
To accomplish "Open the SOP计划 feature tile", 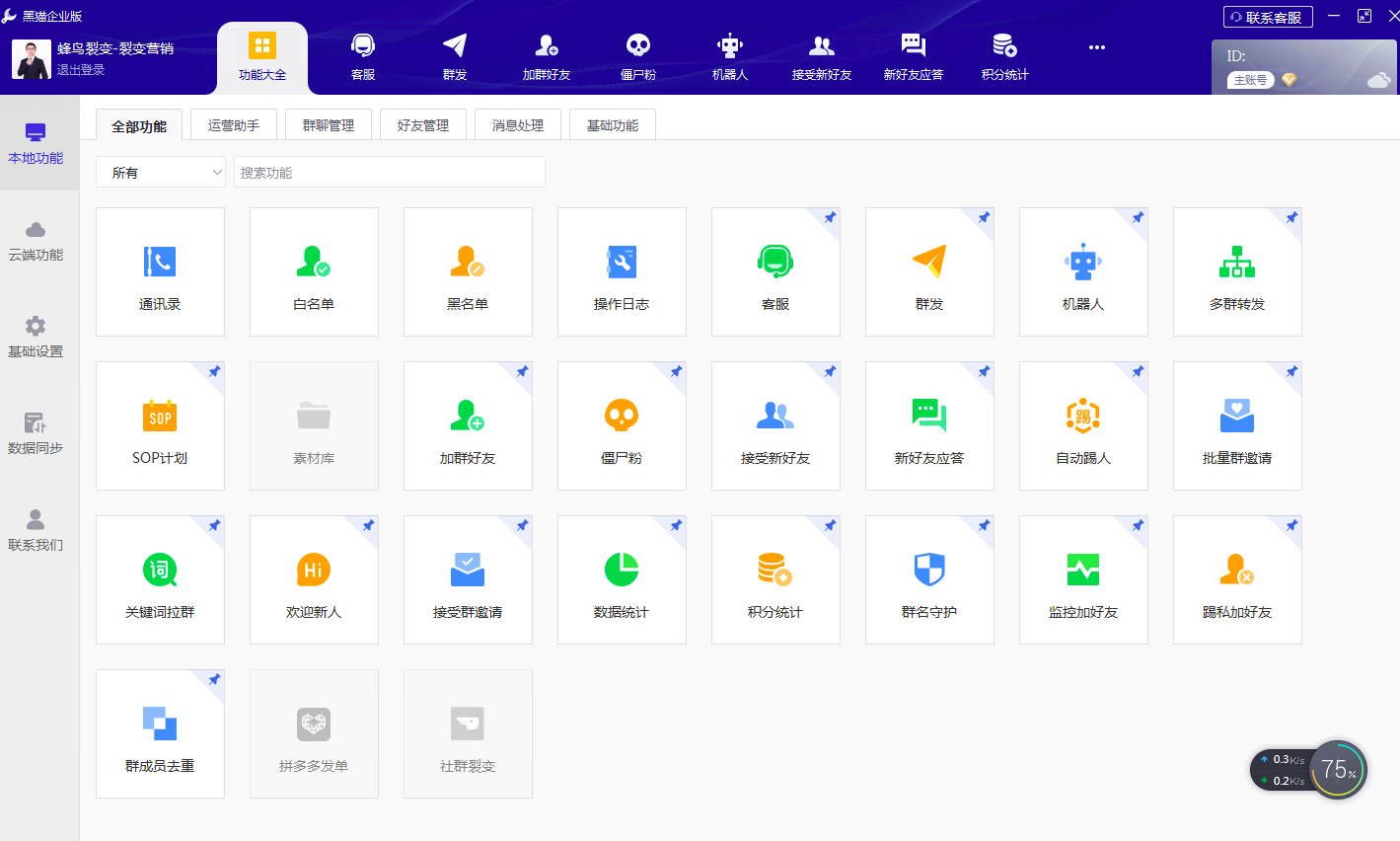I will 160,425.
